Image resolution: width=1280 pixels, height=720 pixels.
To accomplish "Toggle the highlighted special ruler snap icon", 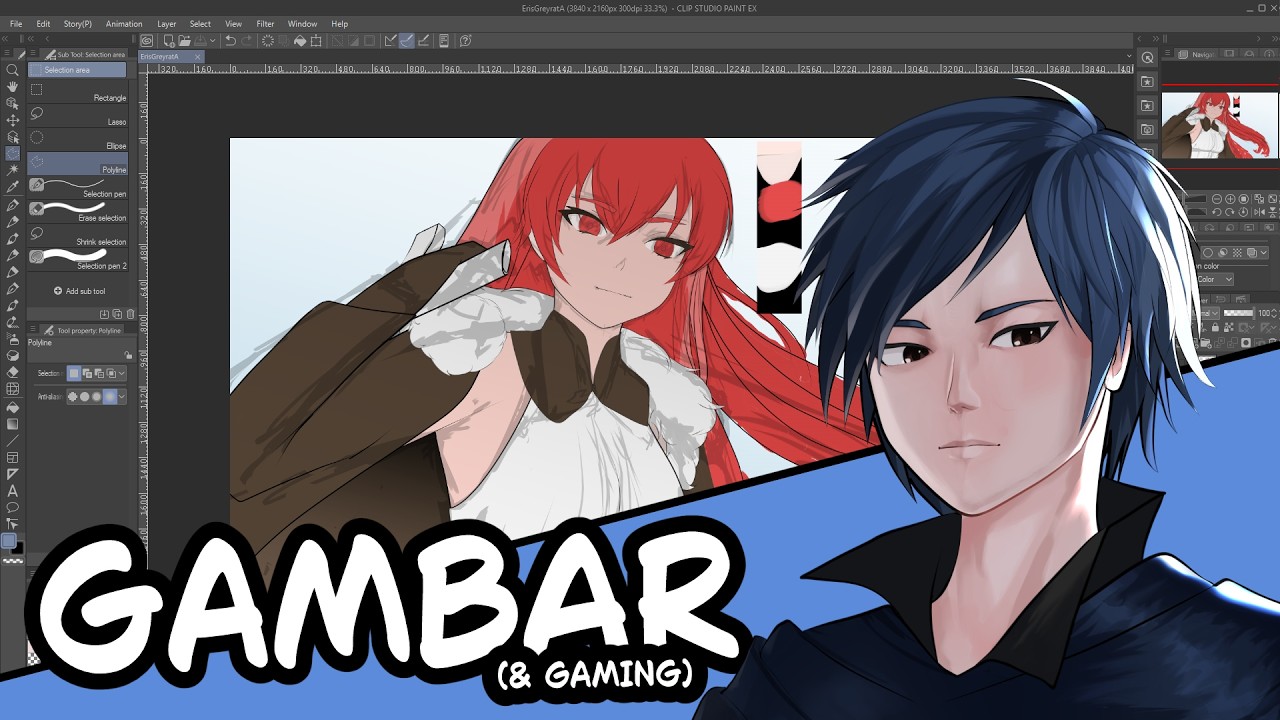I will pyautogui.click(x=407, y=41).
